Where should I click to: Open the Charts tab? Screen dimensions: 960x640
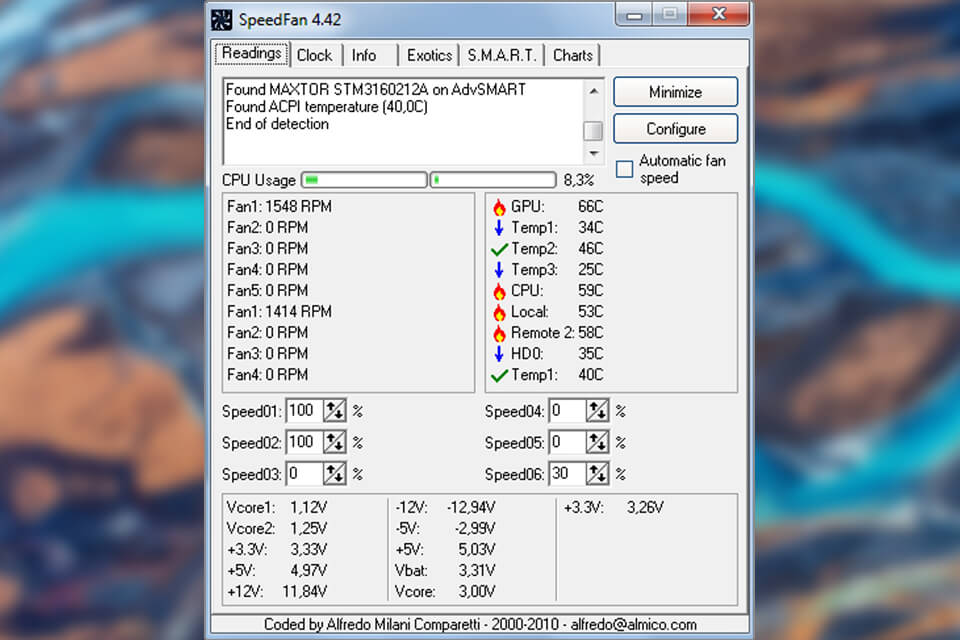572,55
